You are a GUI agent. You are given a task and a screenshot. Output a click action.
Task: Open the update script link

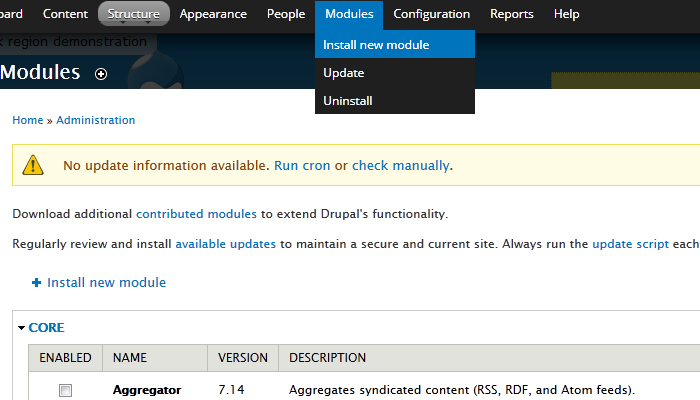630,244
